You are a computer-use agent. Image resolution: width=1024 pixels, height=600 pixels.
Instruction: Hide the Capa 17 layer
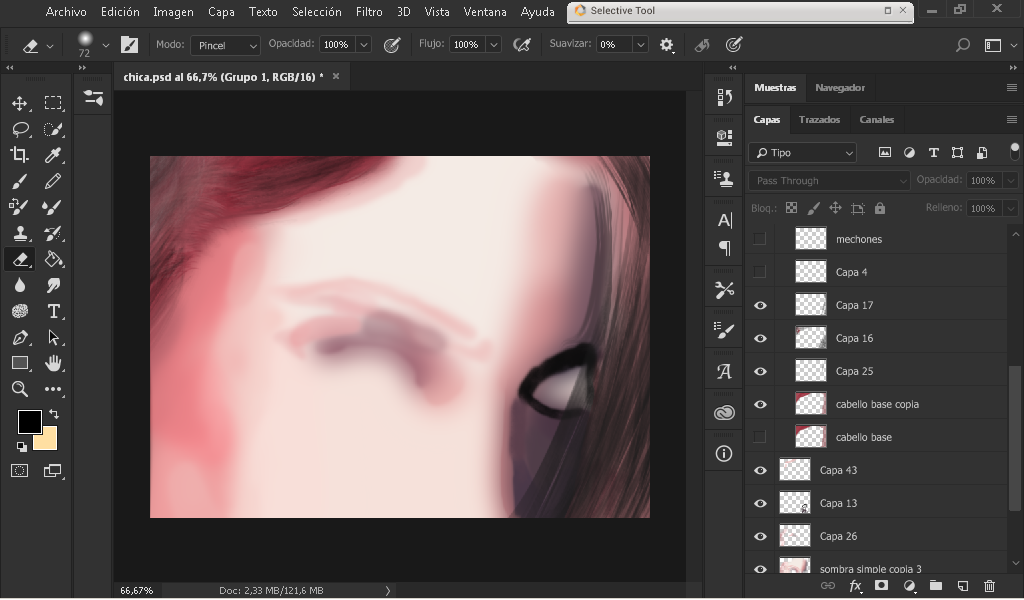tap(760, 305)
